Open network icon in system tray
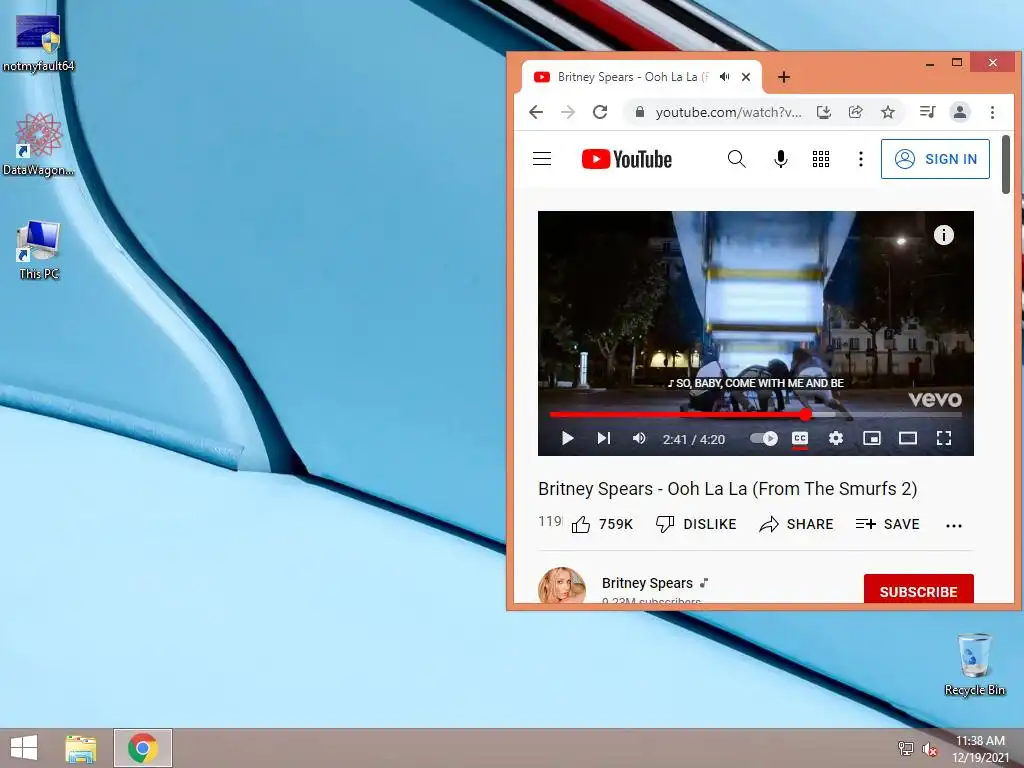Image resolution: width=1024 pixels, height=768 pixels. tap(906, 748)
